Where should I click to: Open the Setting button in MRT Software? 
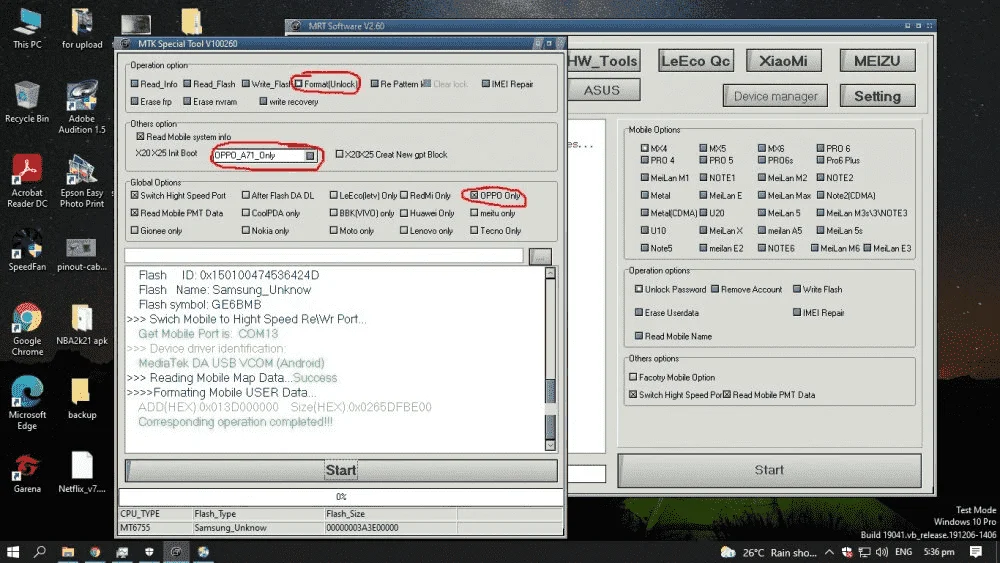click(878, 96)
